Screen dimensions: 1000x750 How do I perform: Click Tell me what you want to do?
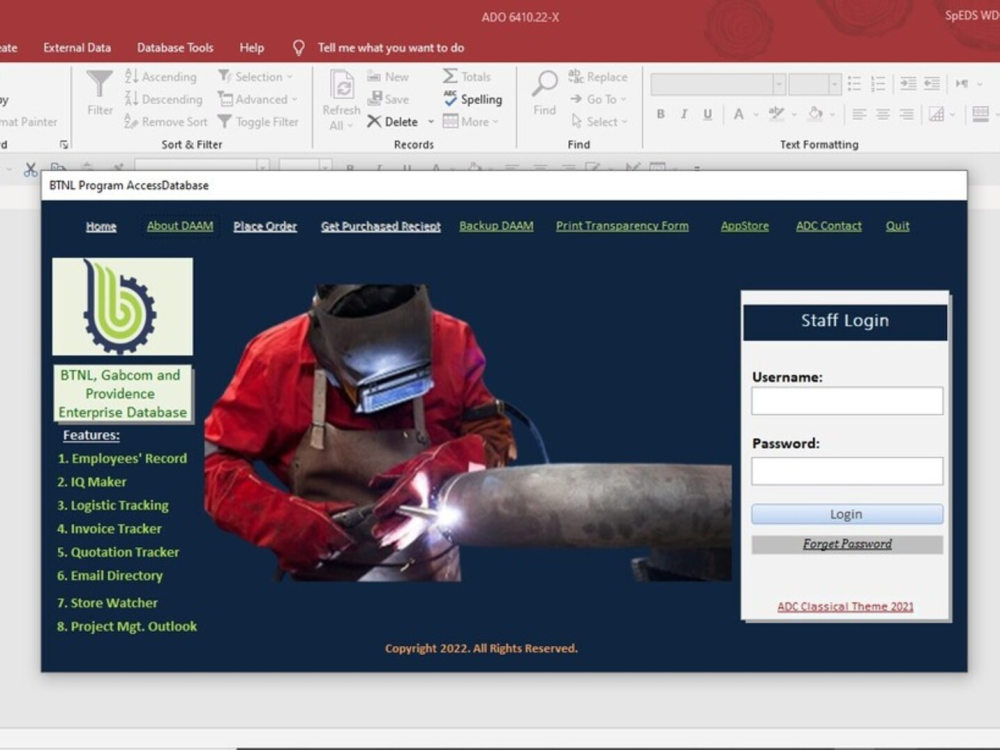click(x=390, y=48)
